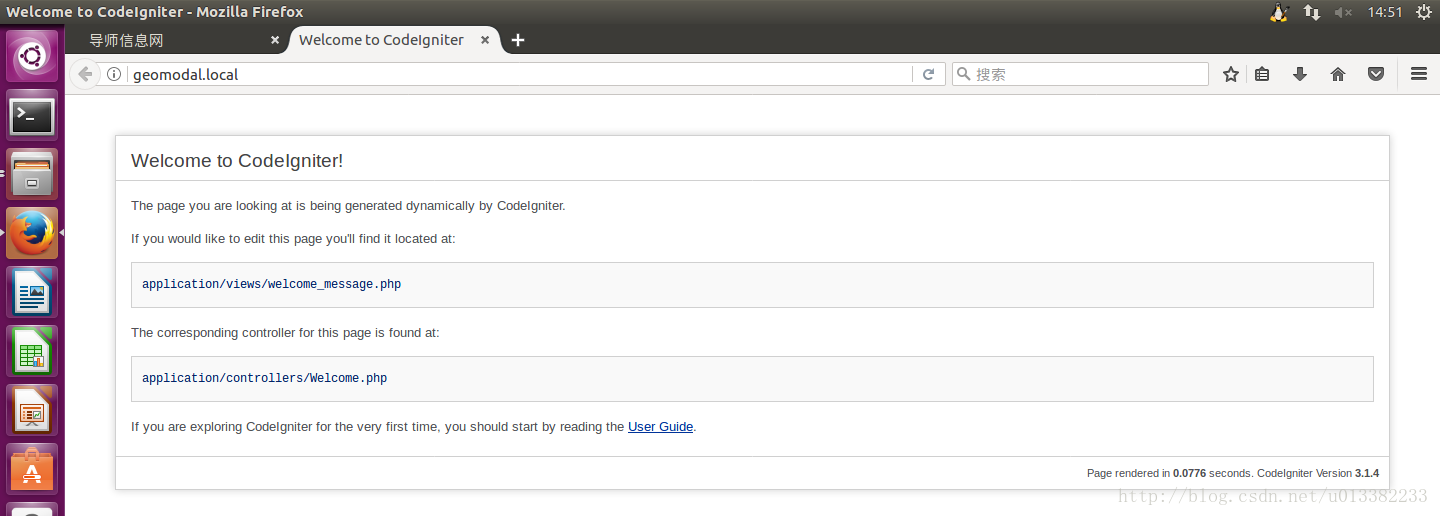Click window title Welcome to CodeIgniter
1440x516 pixels.
[x=155, y=12]
